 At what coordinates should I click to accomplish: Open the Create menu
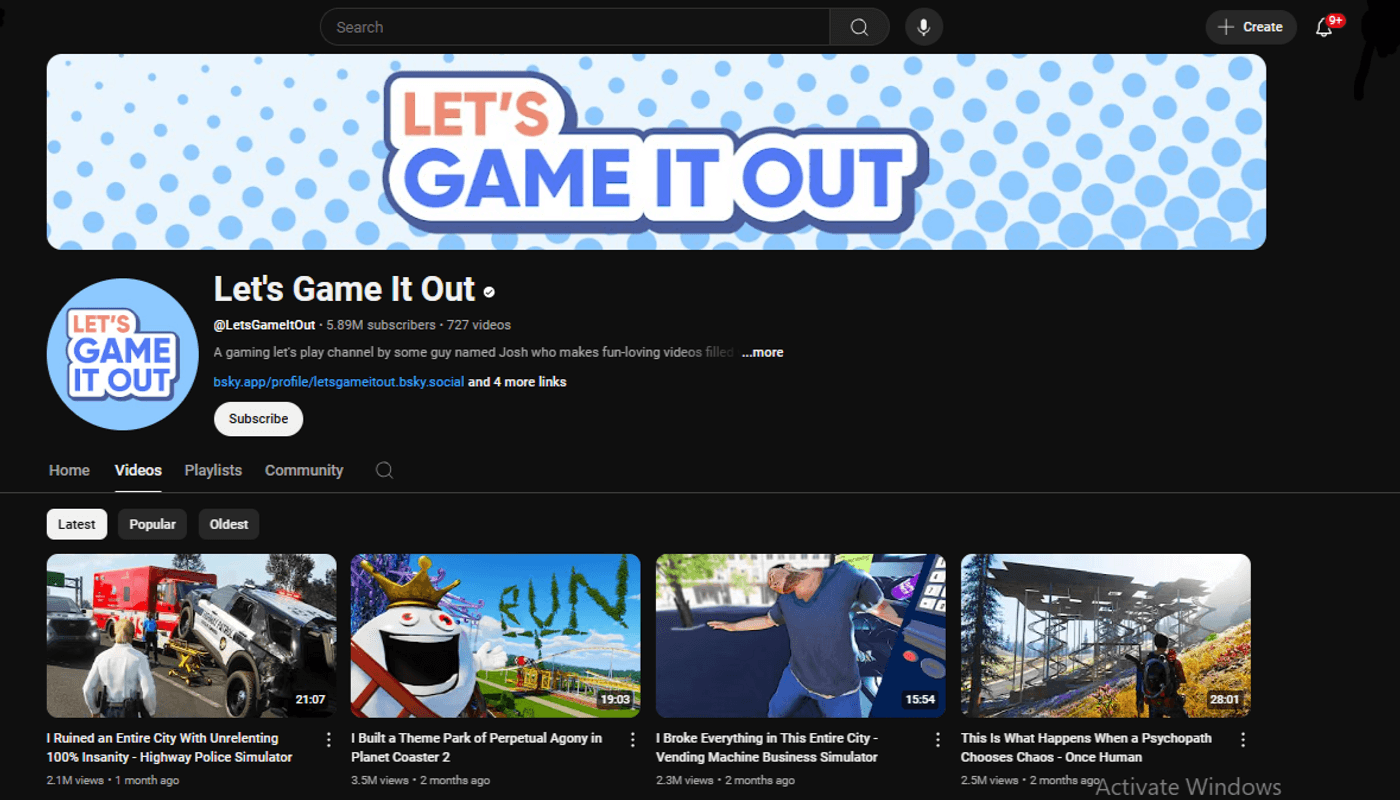coord(1250,27)
